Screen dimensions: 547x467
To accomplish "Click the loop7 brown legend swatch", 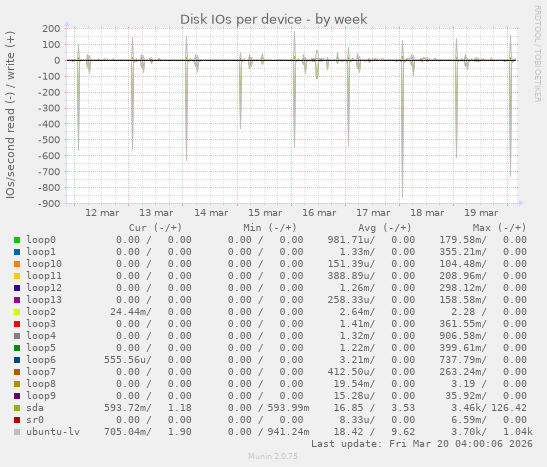I will (x=17, y=372).
